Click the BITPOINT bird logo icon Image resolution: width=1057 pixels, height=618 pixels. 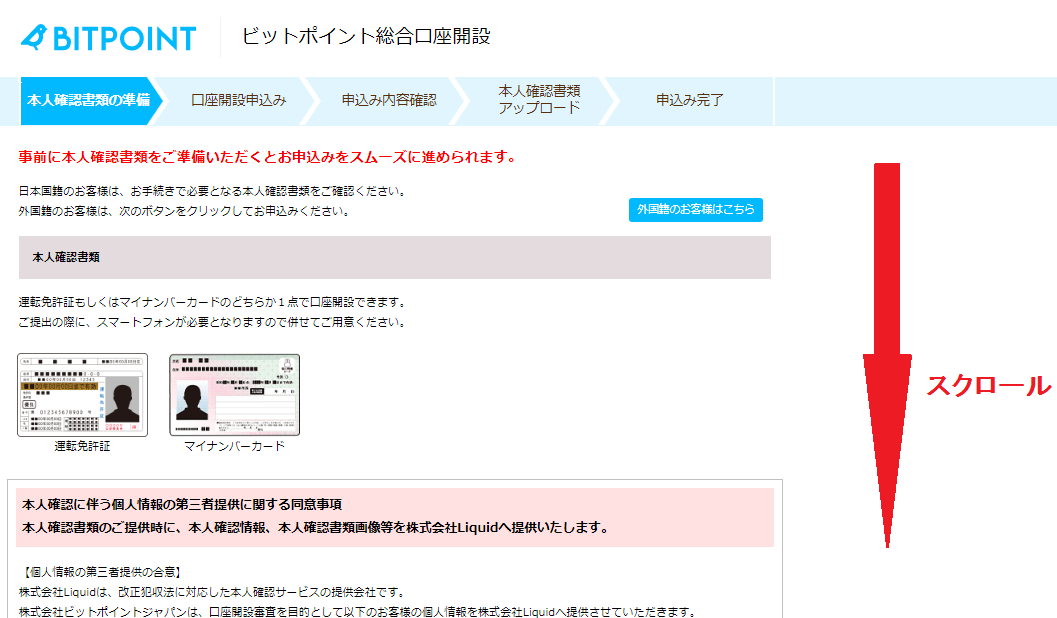35,37
